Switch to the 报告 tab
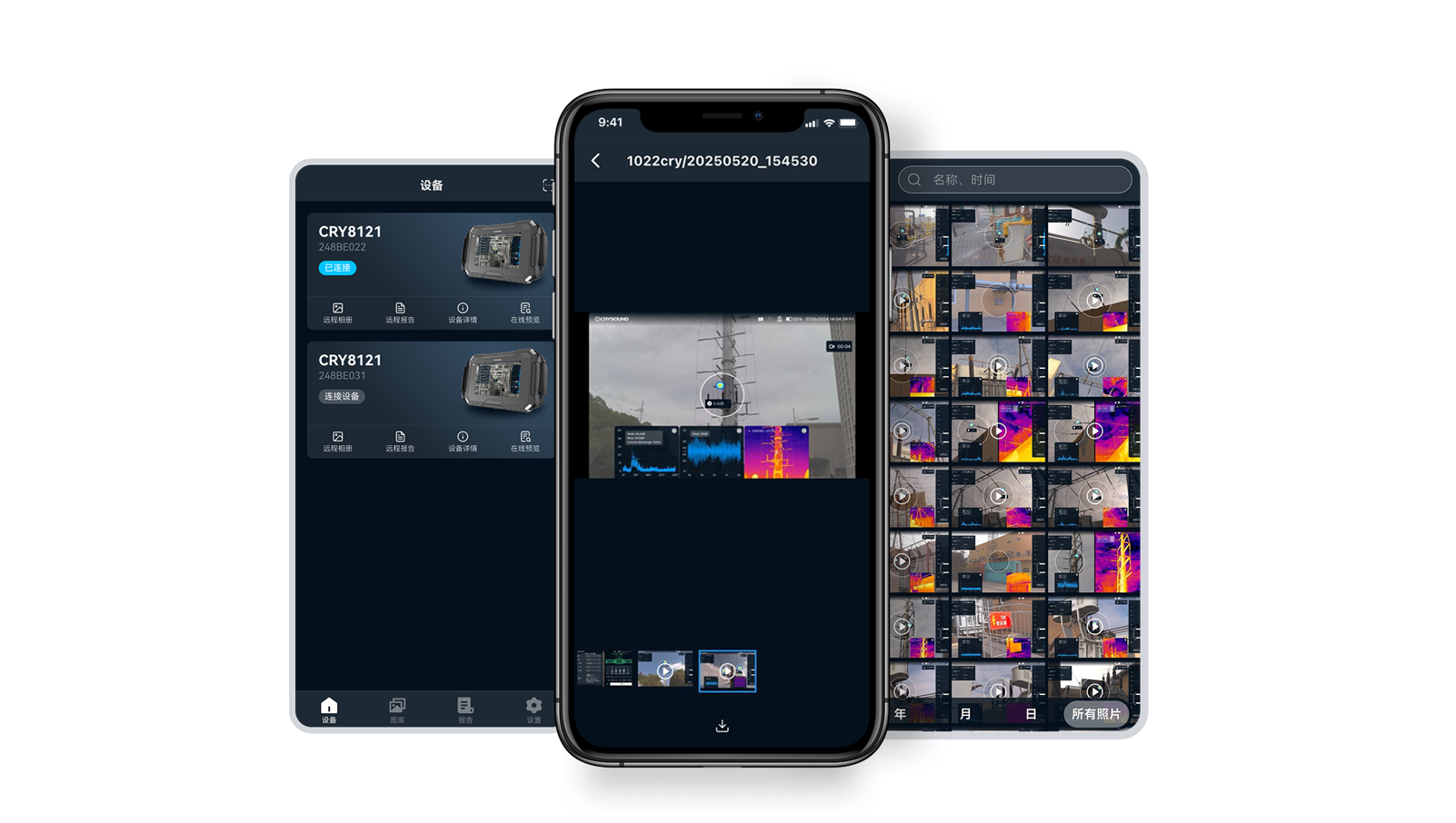Screen dimensions: 1456x823 click(x=465, y=709)
